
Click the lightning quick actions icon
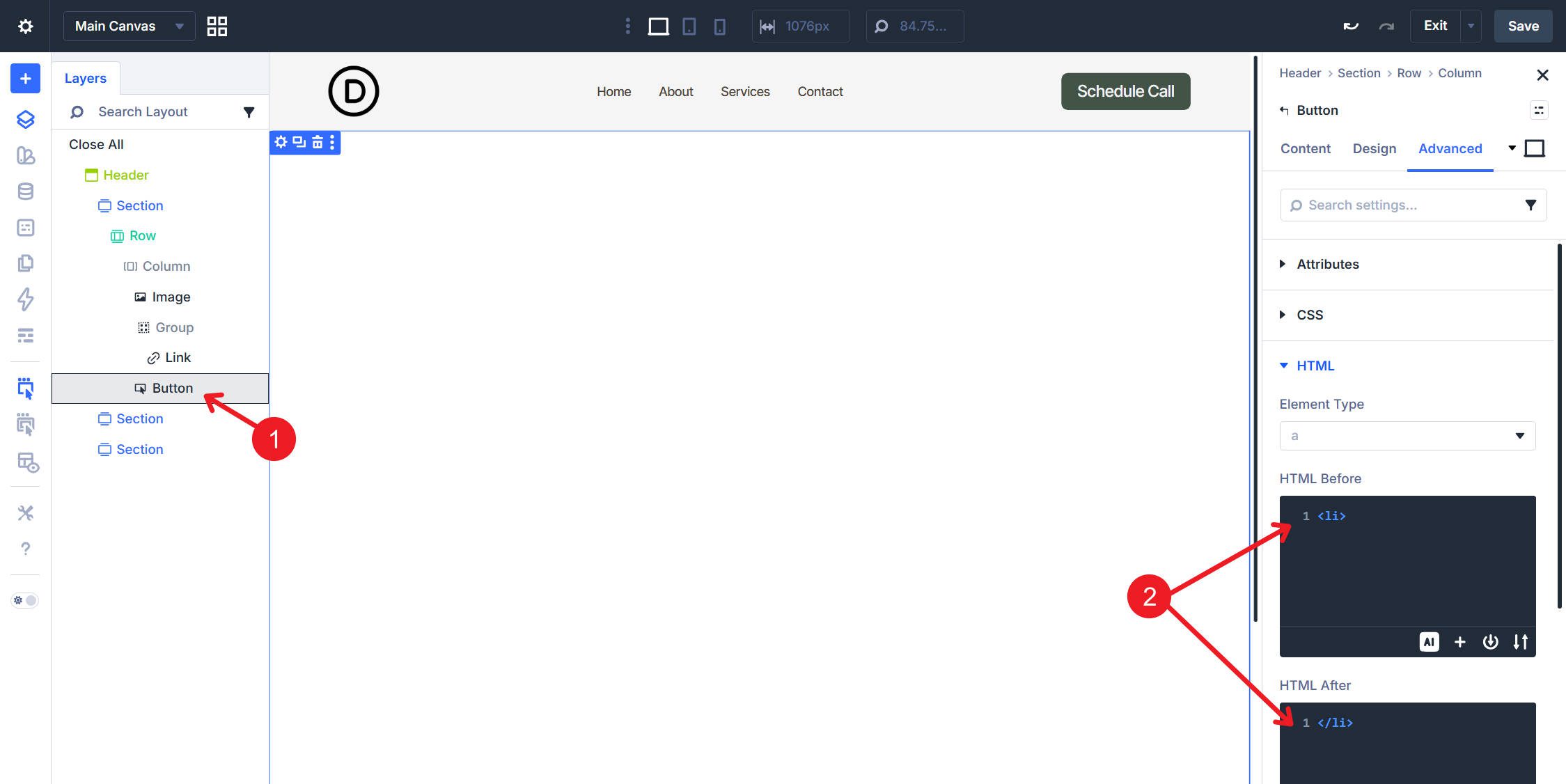pos(24,299)
